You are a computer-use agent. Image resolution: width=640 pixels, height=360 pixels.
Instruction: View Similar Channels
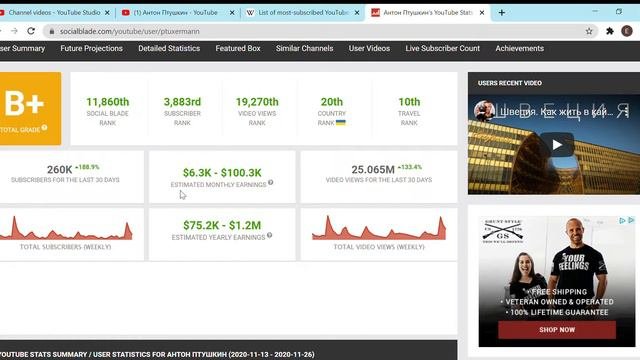pos(304,48)
